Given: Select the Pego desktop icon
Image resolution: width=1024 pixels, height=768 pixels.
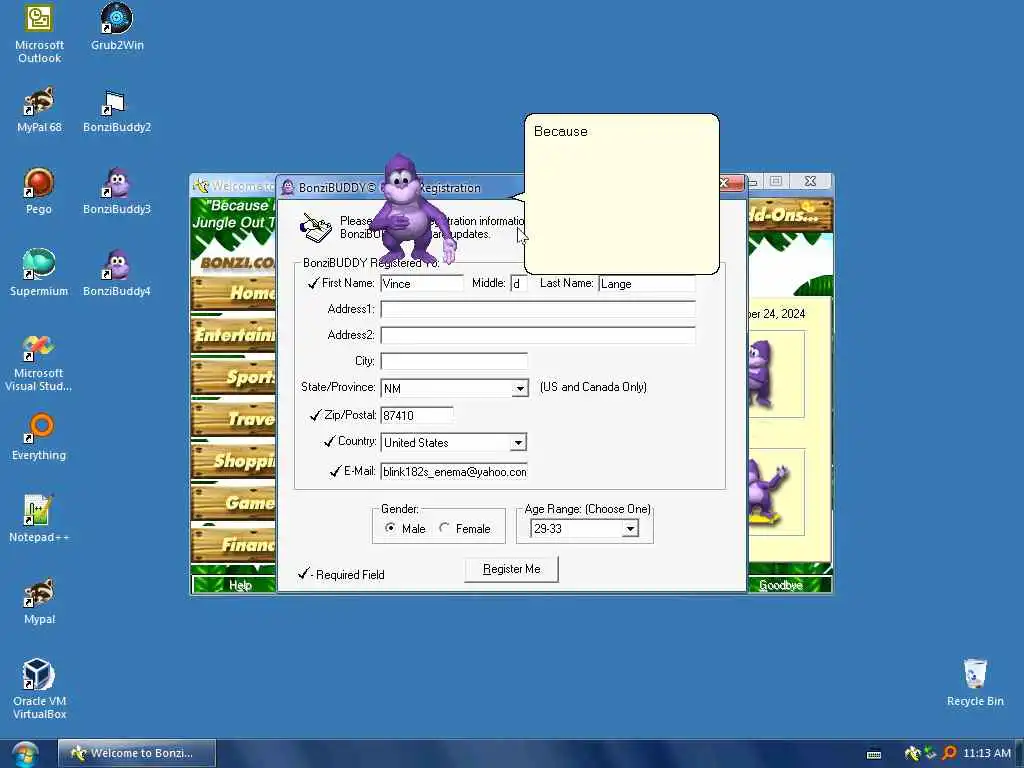Looking at the screenshot, I should click(x=39, y=191).
